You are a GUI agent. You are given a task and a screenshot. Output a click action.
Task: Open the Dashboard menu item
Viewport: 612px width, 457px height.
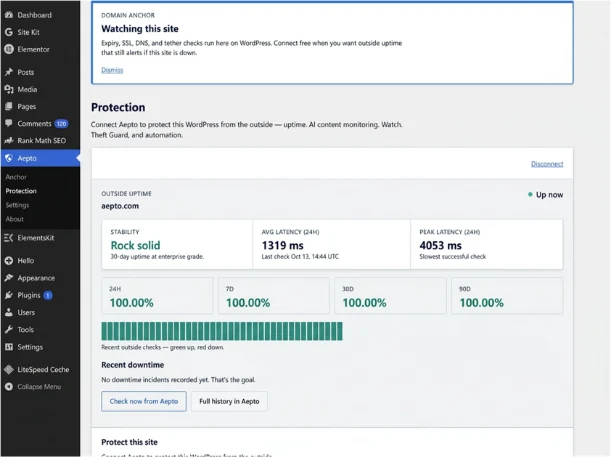tap(40, 15)
